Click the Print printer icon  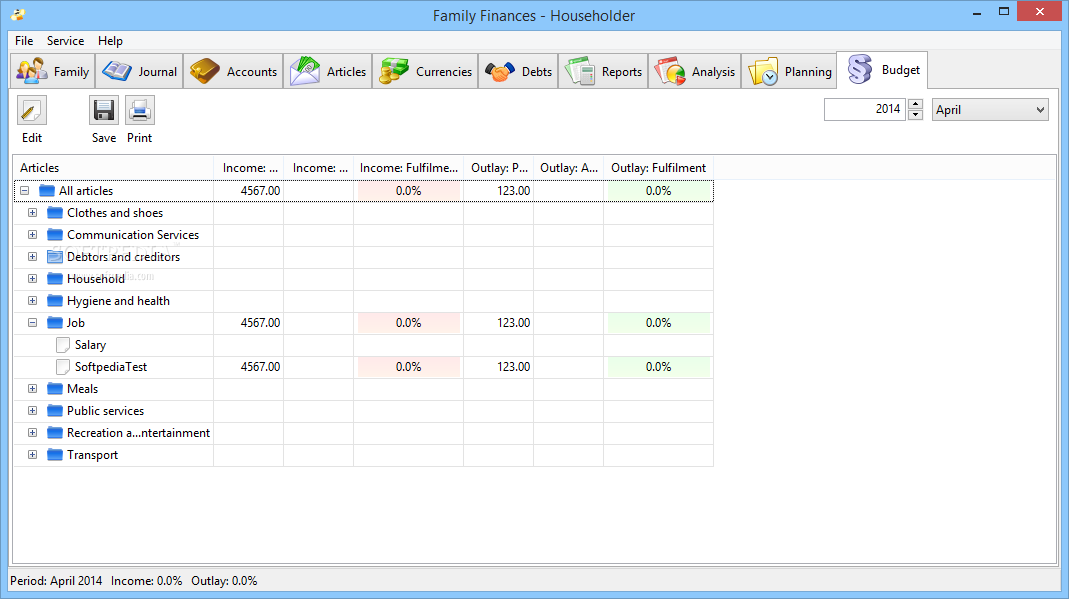[x=140, y=110]
